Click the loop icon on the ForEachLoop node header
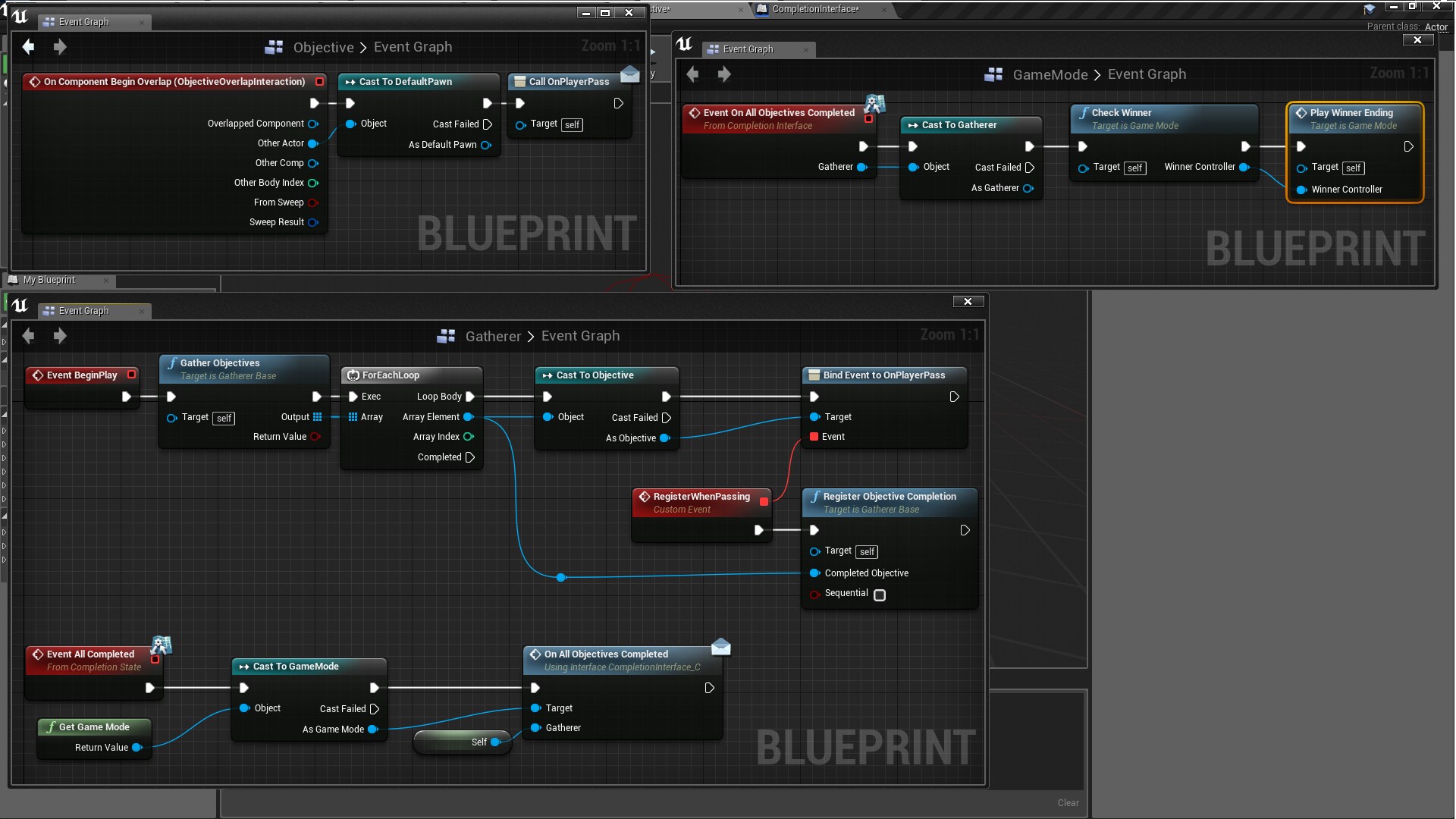Viewport: 1456px width, 819px height. (353, 375)
